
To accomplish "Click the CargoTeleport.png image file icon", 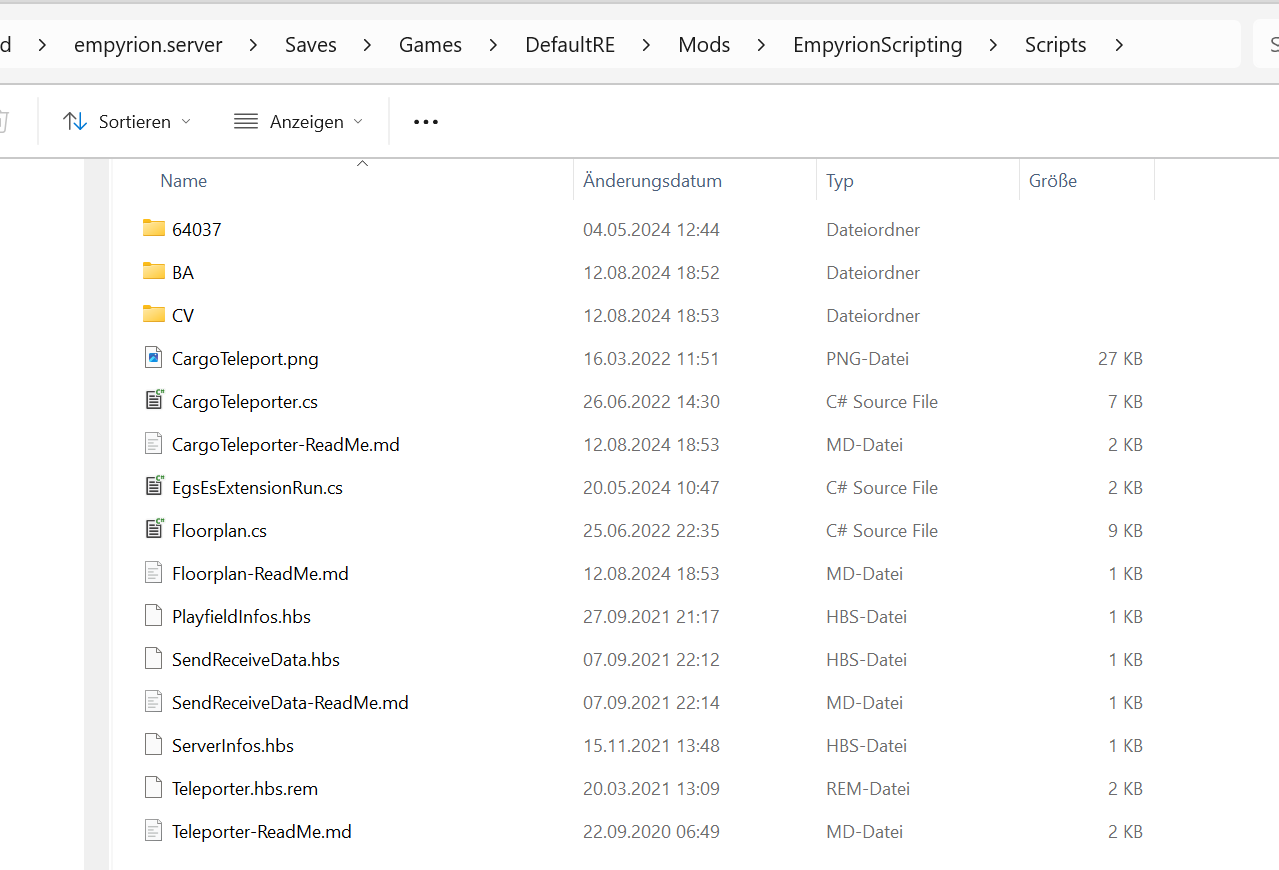I will pyautogui.click(x=153, y=358).
